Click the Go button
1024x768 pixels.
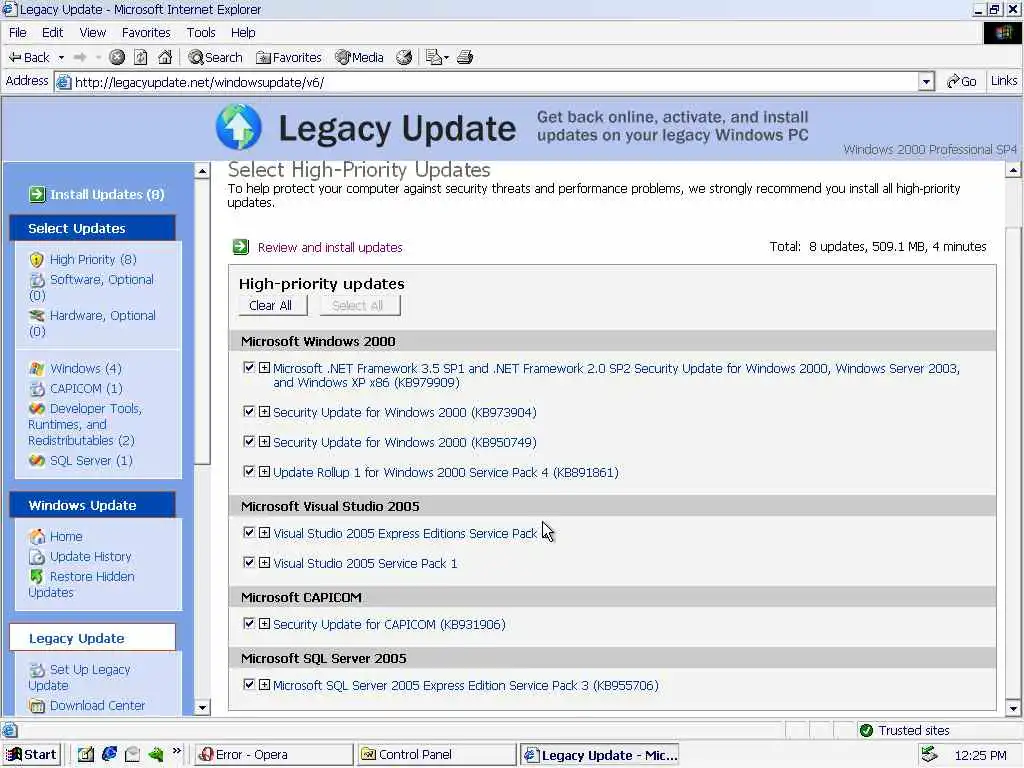click(x=961, y=82)
